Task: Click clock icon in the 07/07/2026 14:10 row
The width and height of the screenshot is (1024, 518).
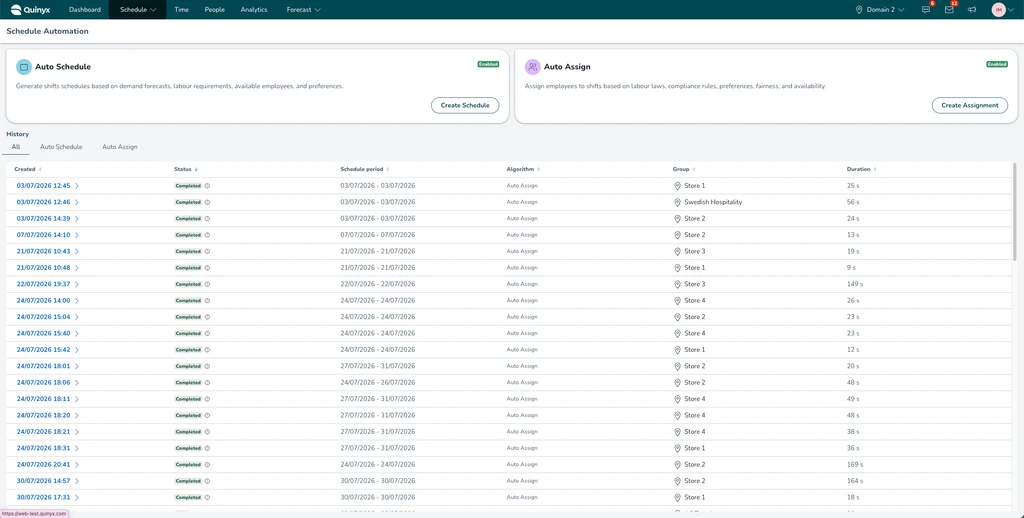Action: (207, 235)
